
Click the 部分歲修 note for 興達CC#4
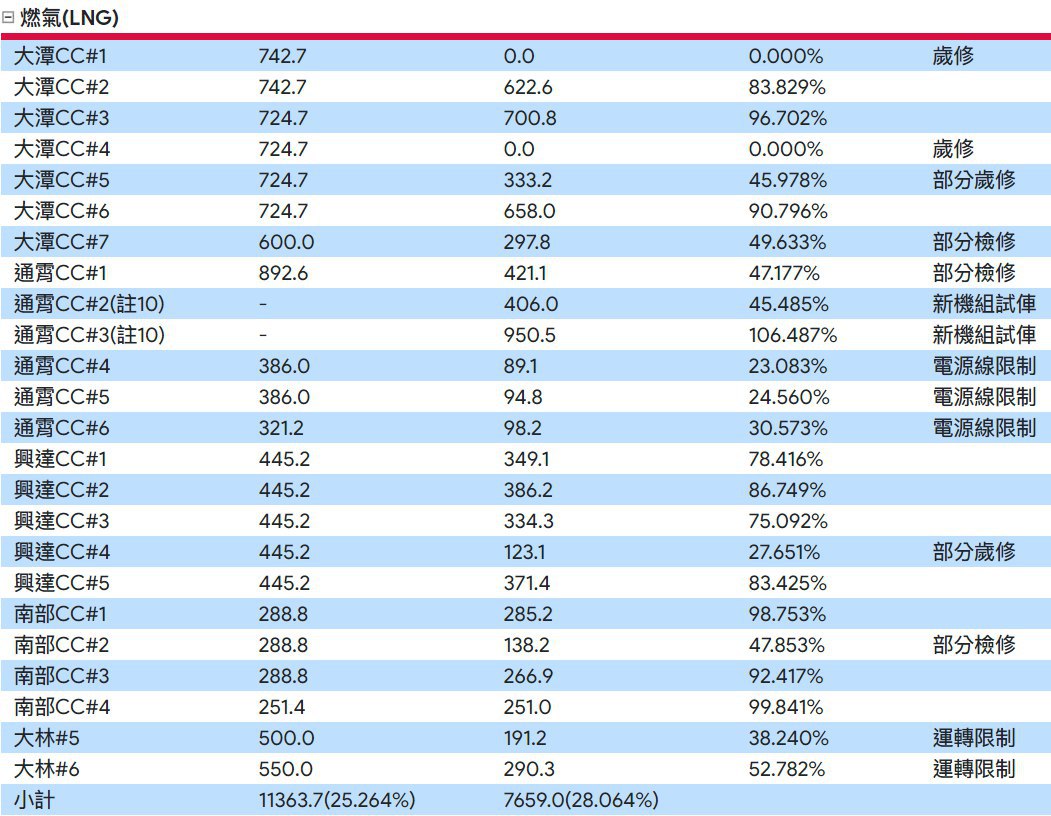pyautogui.click(x=973, y=552)
